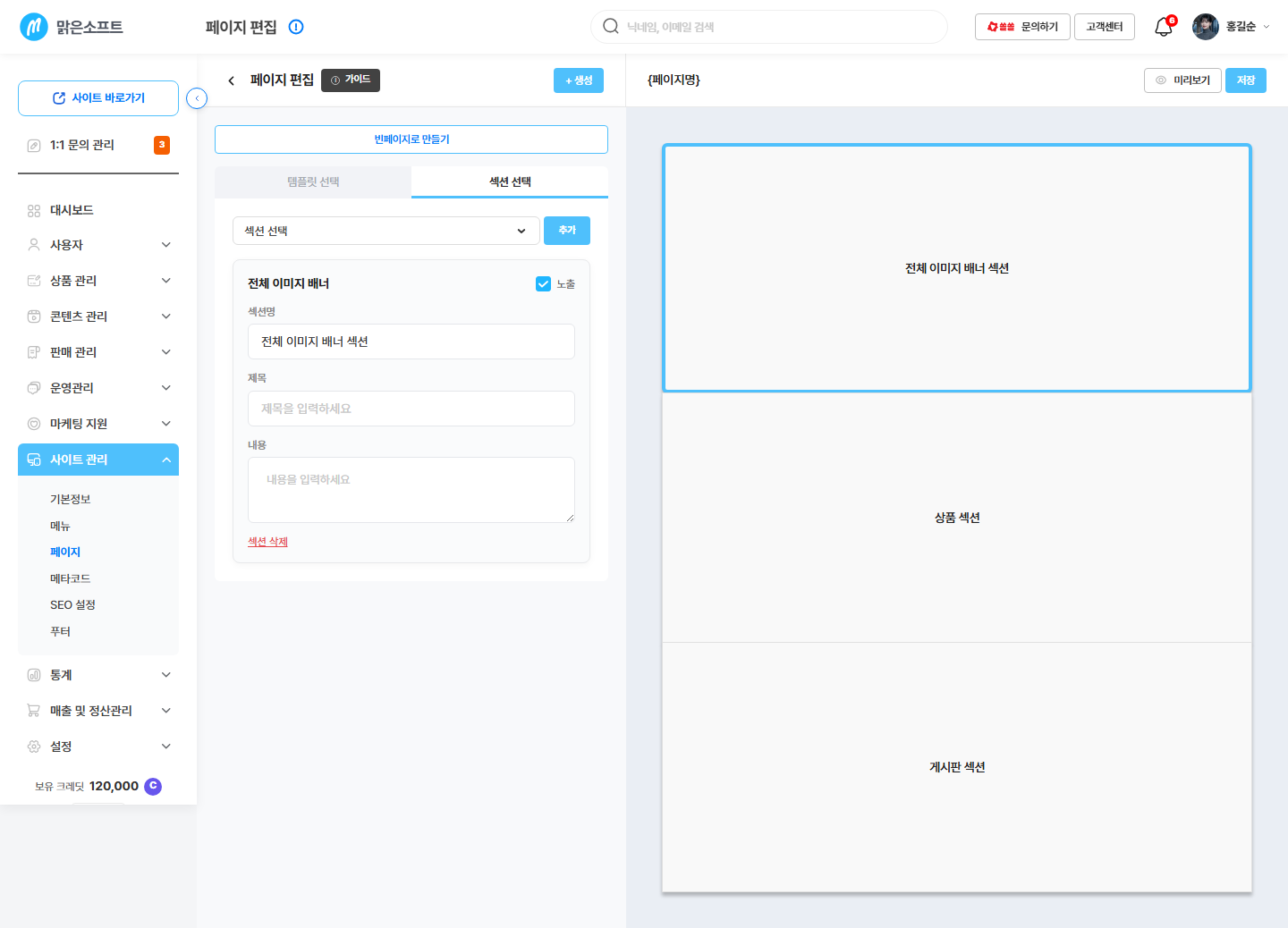Click 빈페이지로 만들기 button
This screenshot has width=1288, height=928.
411,139
